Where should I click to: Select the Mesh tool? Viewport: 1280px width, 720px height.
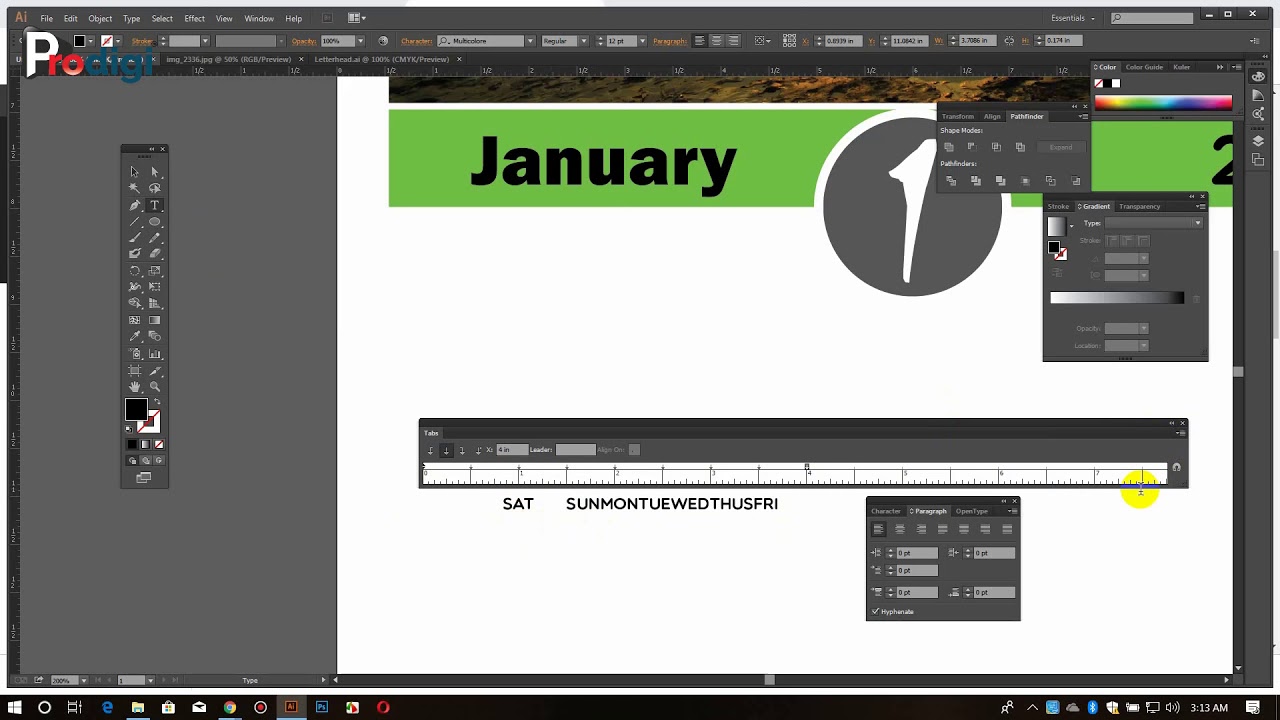tap(135, 320)
